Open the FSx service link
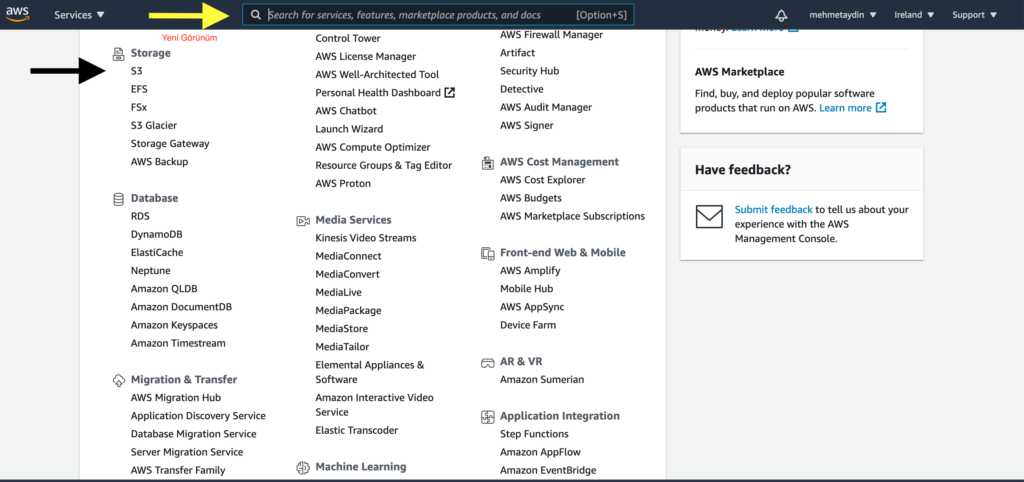The image size is (1024, 482). click(138, 108)
